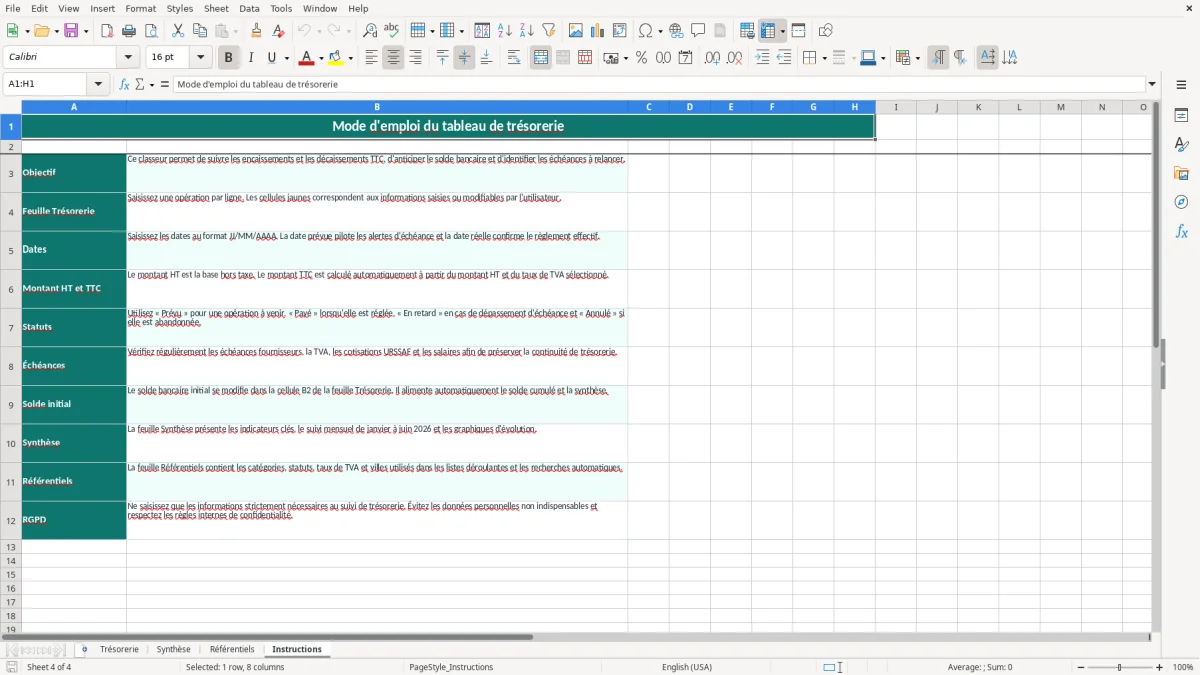The width and height of the screenshot is (1200, 675).
Task: Activate the Clone Formatting paintbrush
Action: pyautogui.click(x=257, y=31)
